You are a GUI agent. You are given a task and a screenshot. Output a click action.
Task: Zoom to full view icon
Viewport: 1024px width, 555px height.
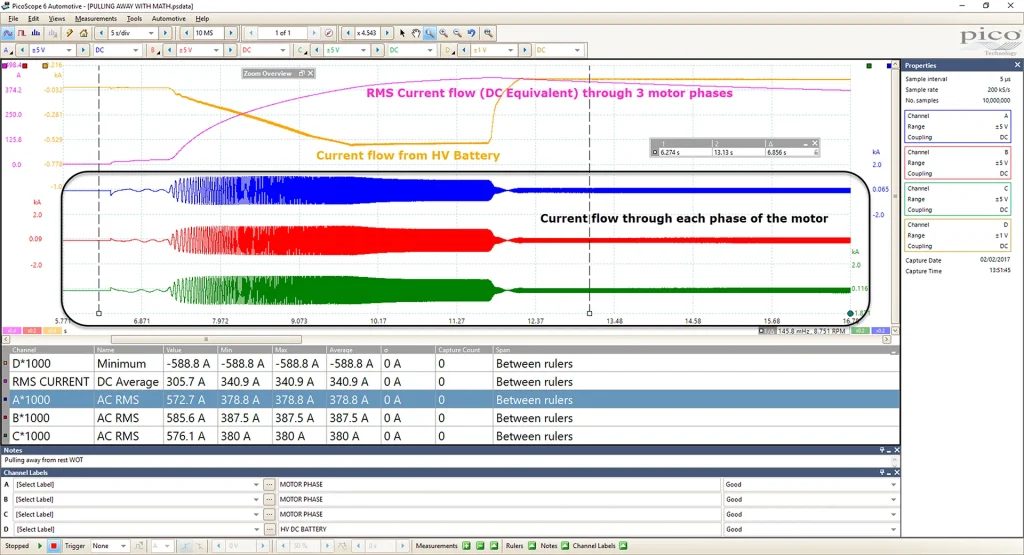488,33
